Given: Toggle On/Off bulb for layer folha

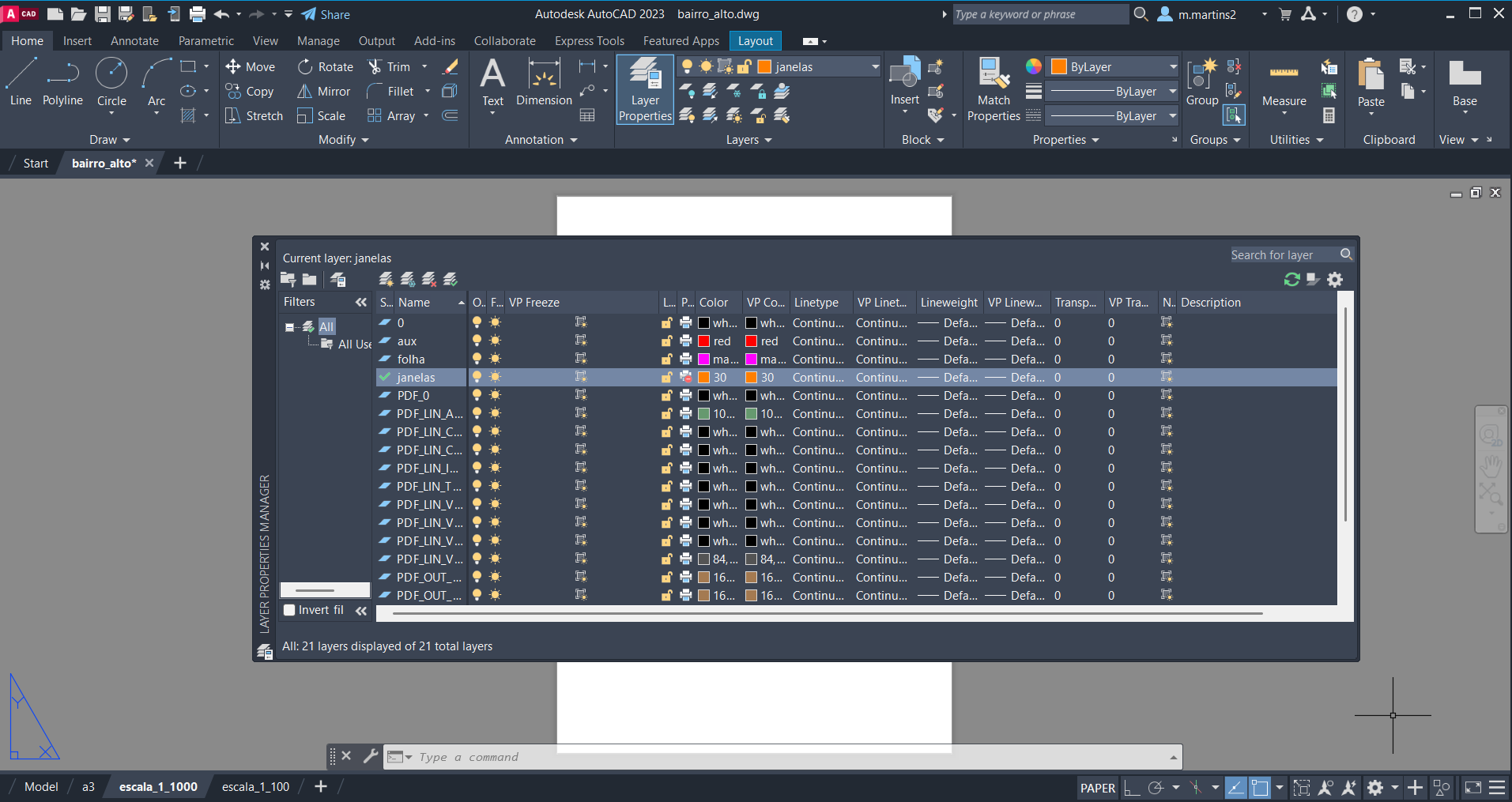Looking at the screenshot, I should pyautogui.click(x=477, y=359).
